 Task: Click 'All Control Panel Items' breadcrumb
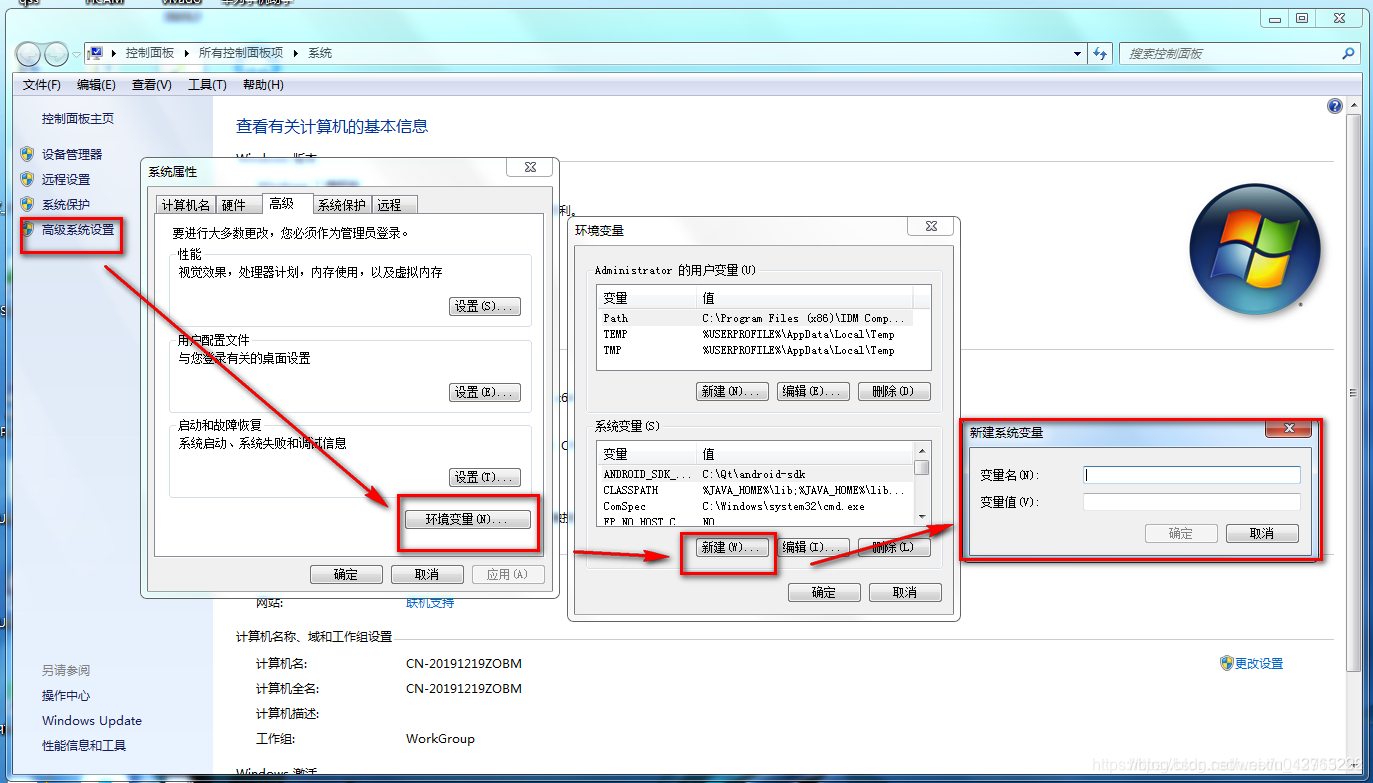pos(240,53)
